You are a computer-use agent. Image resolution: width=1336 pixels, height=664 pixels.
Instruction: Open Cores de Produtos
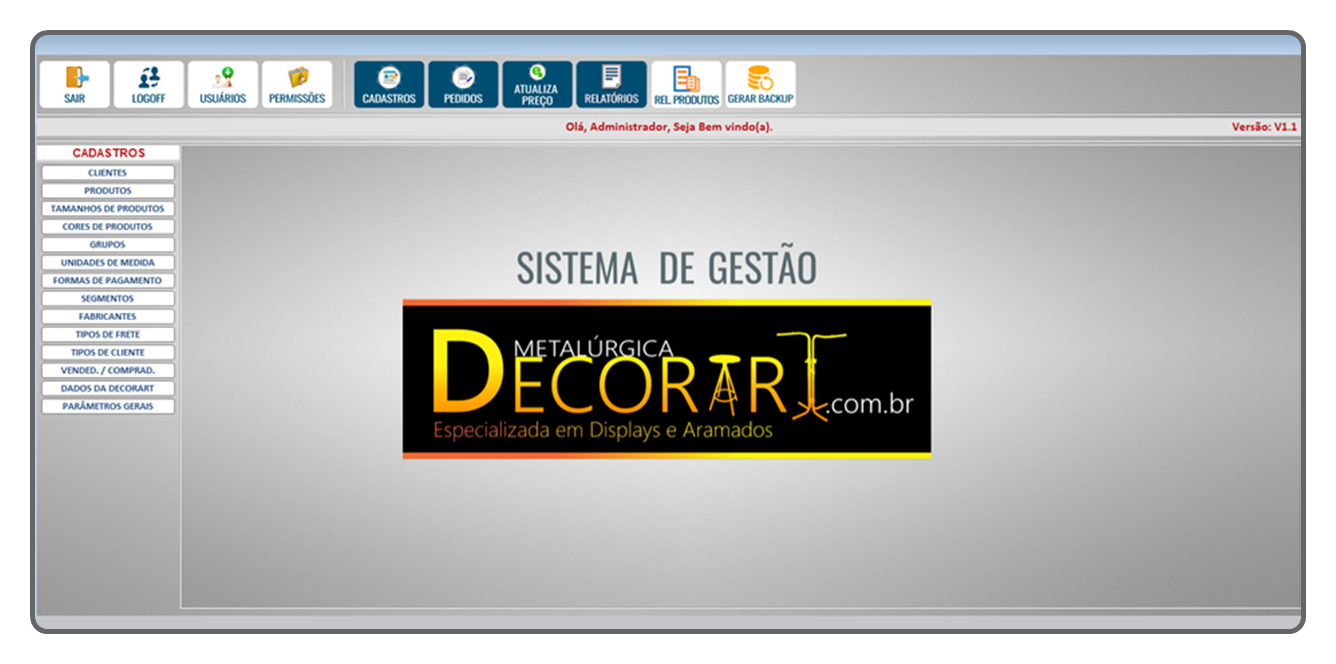tap(108, 227)
